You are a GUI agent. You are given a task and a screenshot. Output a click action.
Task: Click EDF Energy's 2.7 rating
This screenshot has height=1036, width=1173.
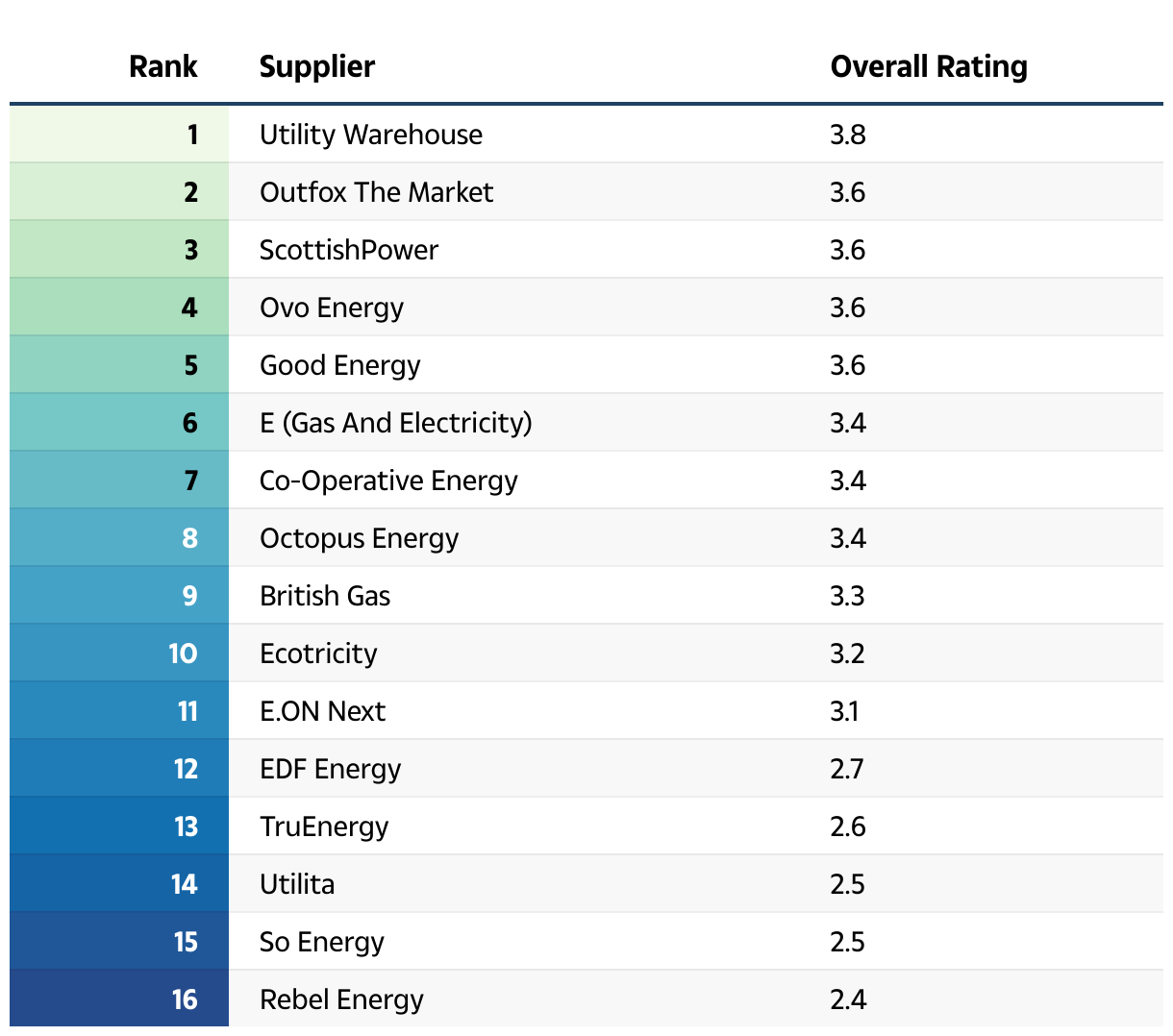847,769
